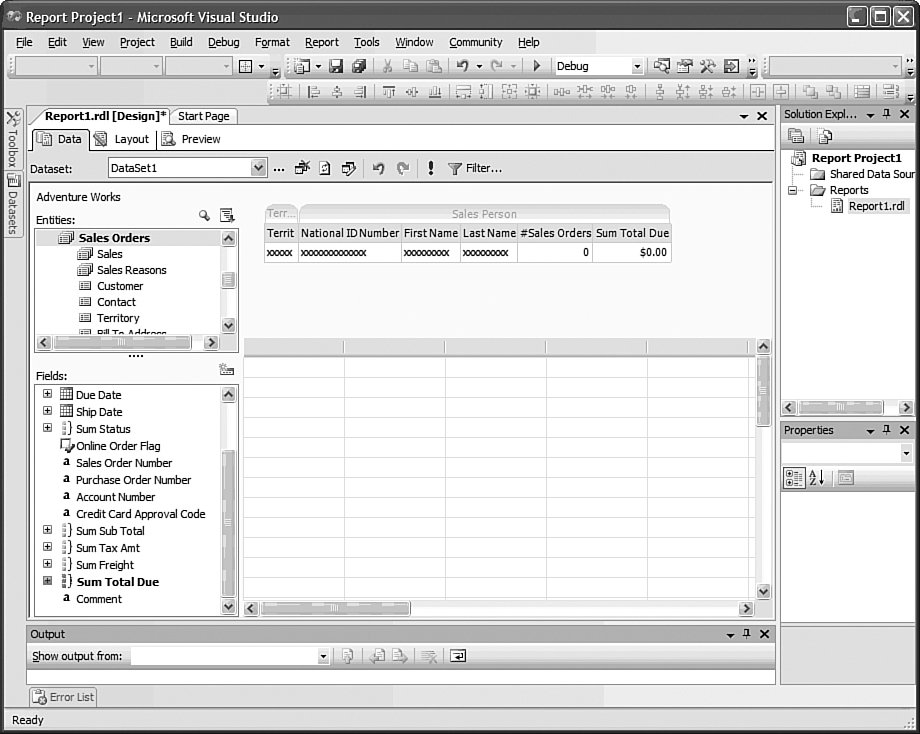This screenshot has width=920, height=734.
Task: Click the National ID Number column header
Action: pyautogui.click(x=350, y=233)
